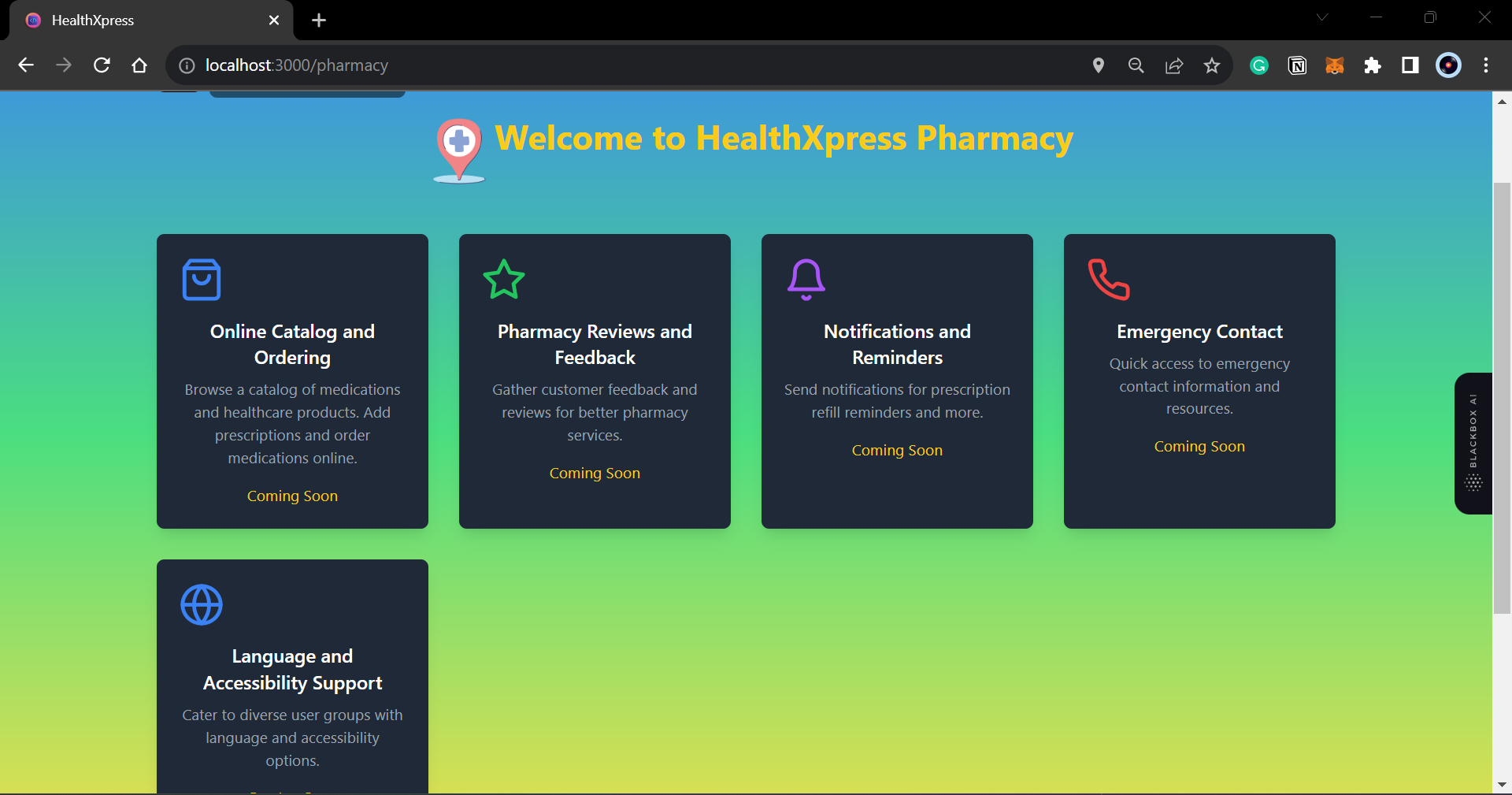The image size is (1512, 795).
Task: Click the red phone icon on Emergency Contact card
Action: [x=1109, y=280]
